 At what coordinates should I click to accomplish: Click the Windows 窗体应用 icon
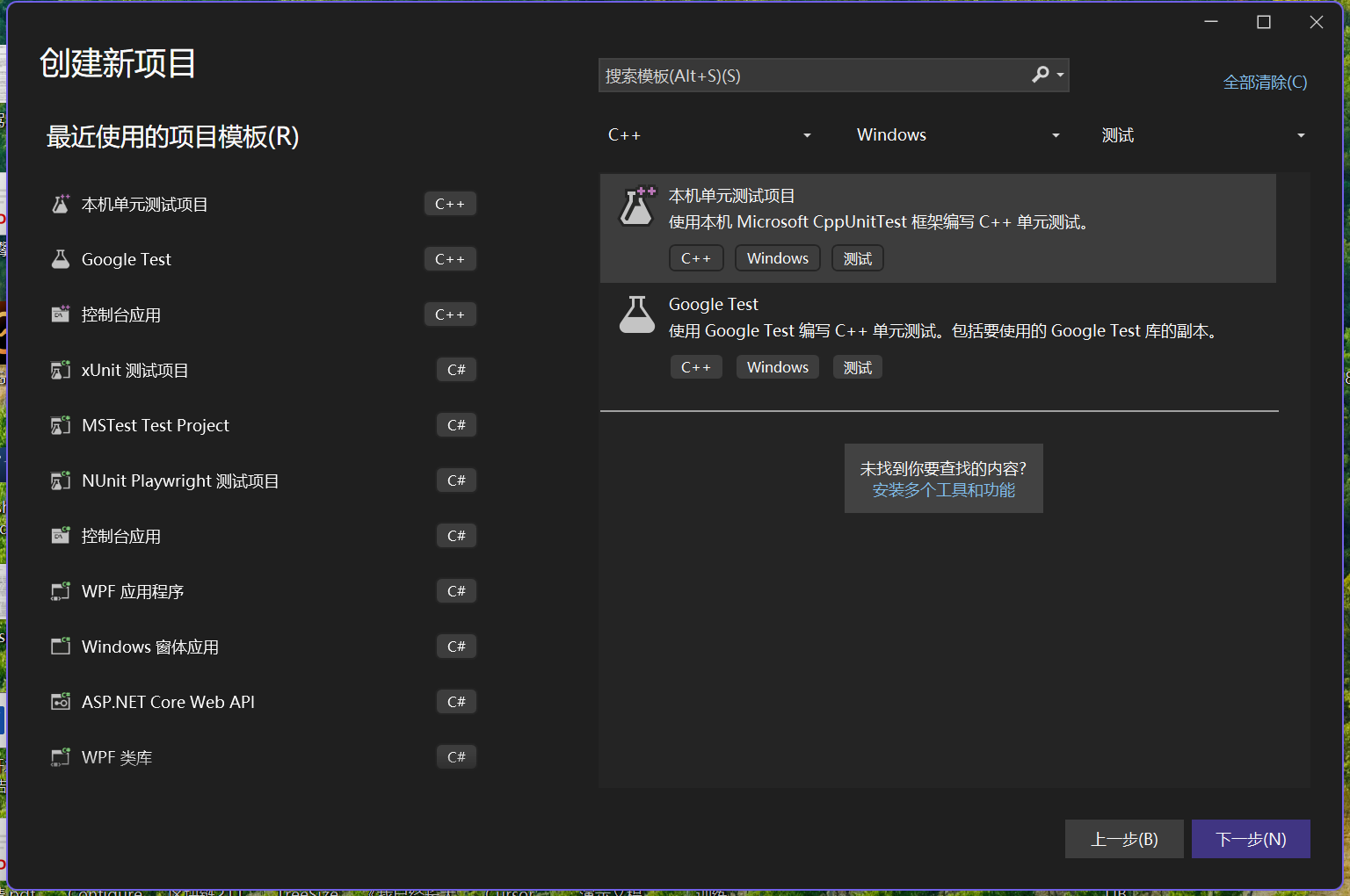coord(61,647)
